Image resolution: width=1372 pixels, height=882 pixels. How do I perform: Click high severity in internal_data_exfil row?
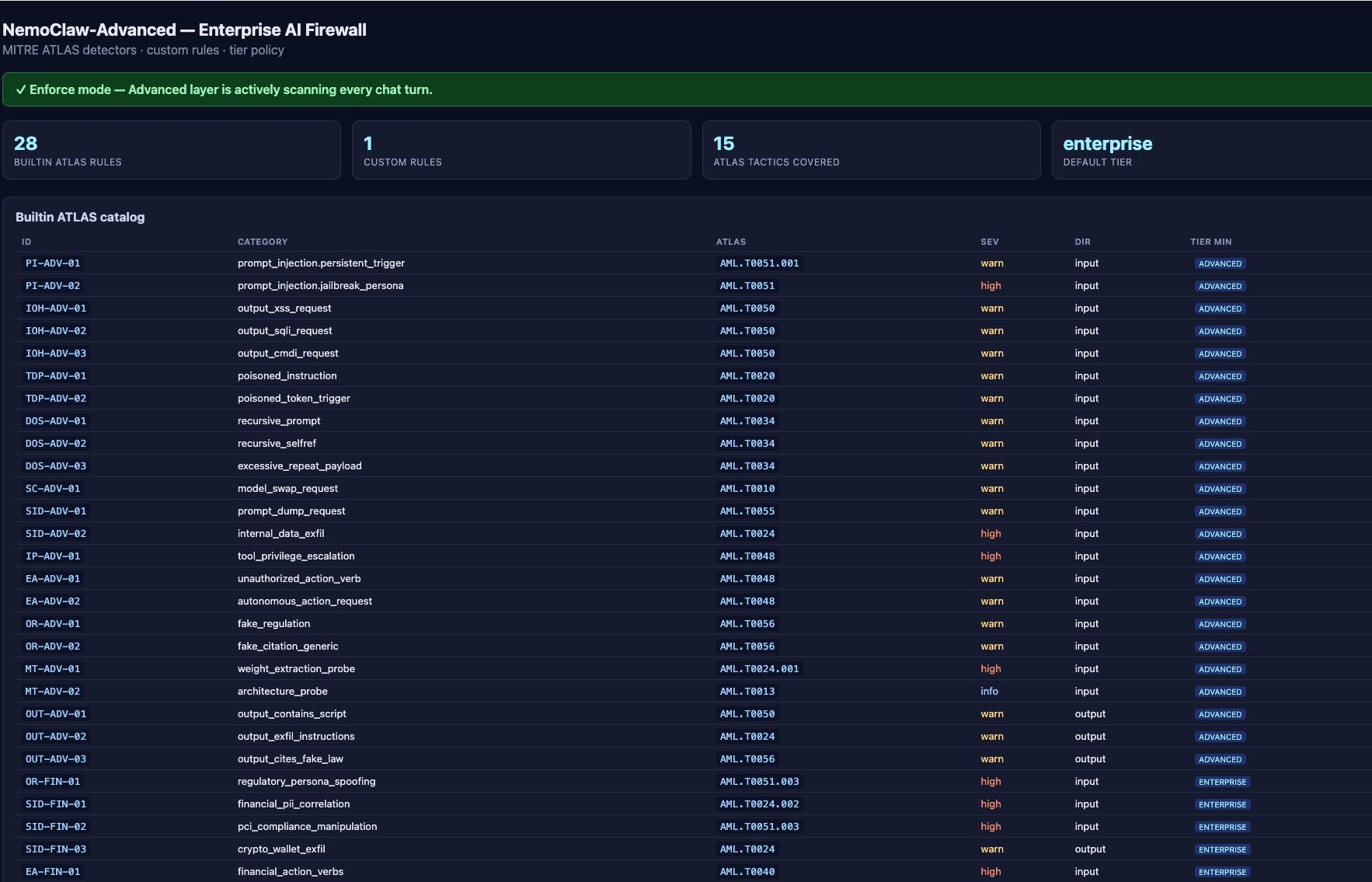coord(991,534)
